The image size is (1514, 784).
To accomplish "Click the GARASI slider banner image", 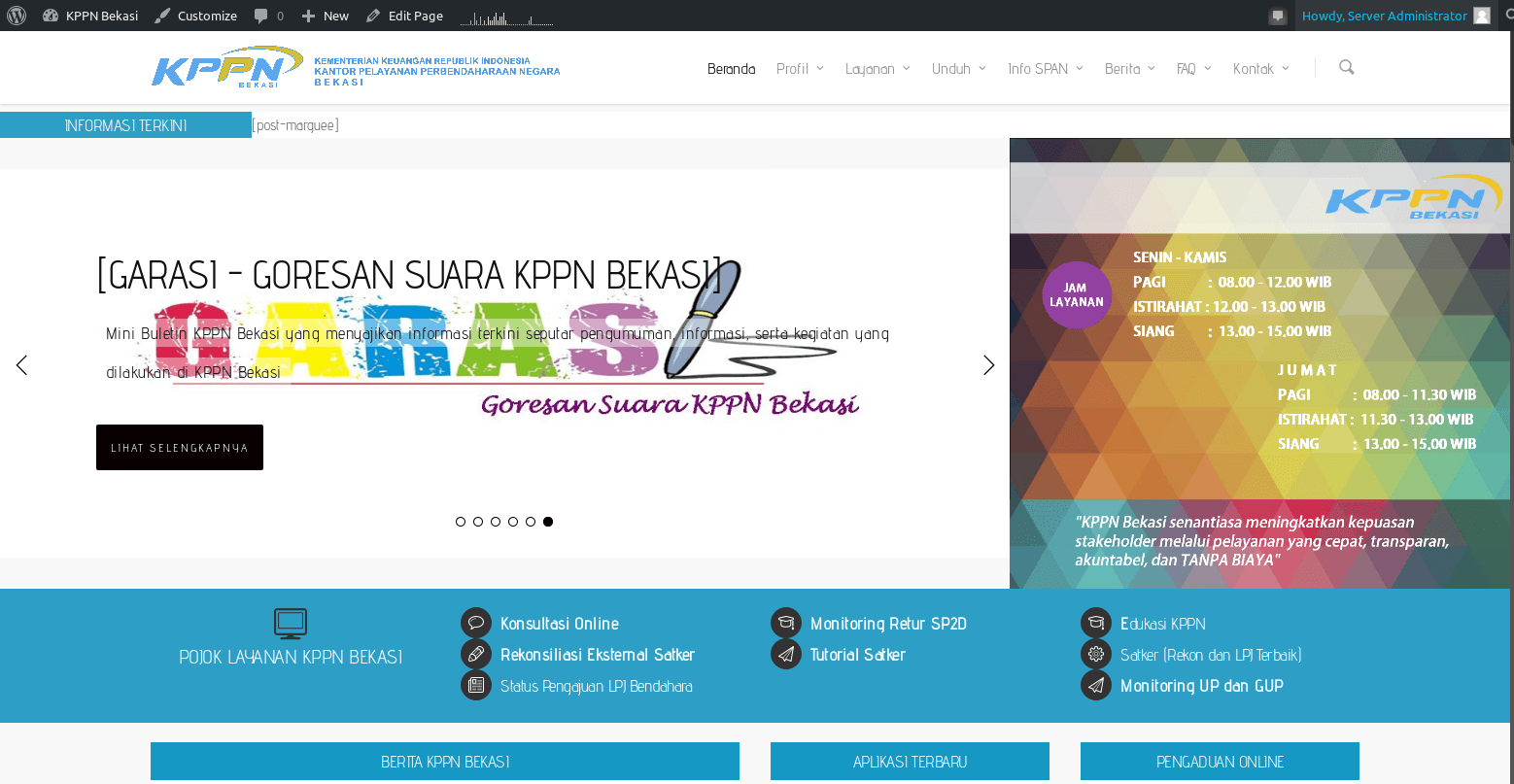I will (505, 364).
